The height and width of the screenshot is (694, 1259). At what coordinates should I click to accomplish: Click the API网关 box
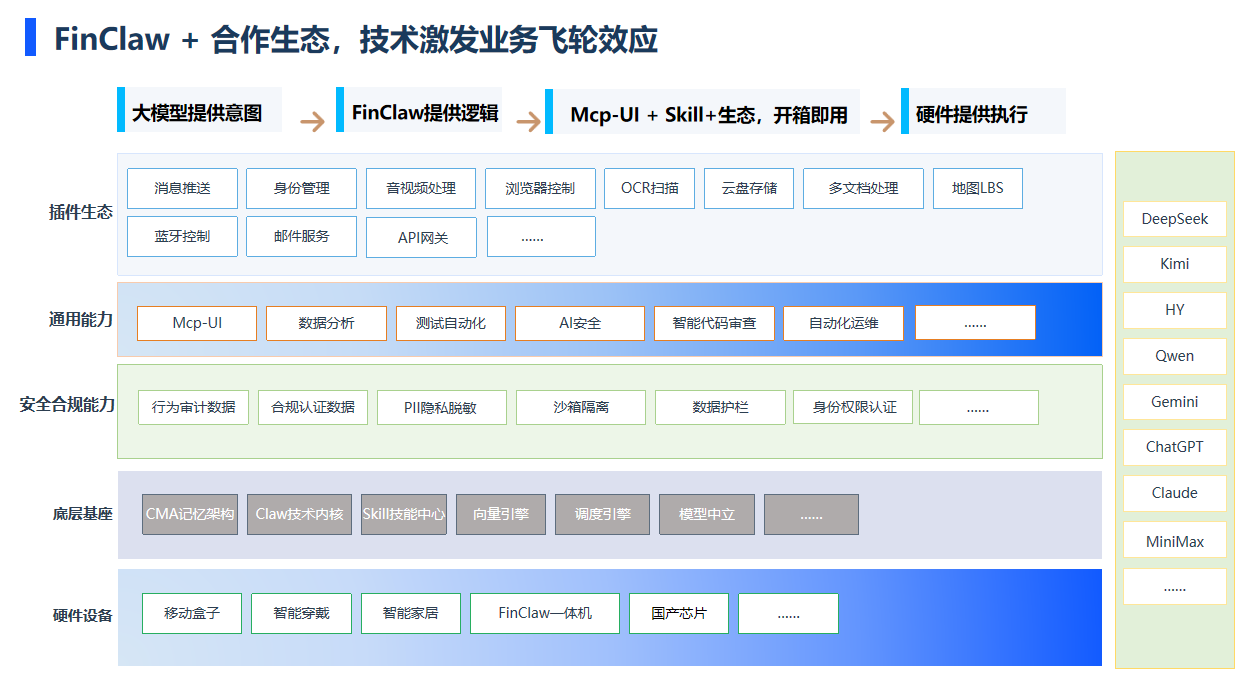tap(421, 237)
